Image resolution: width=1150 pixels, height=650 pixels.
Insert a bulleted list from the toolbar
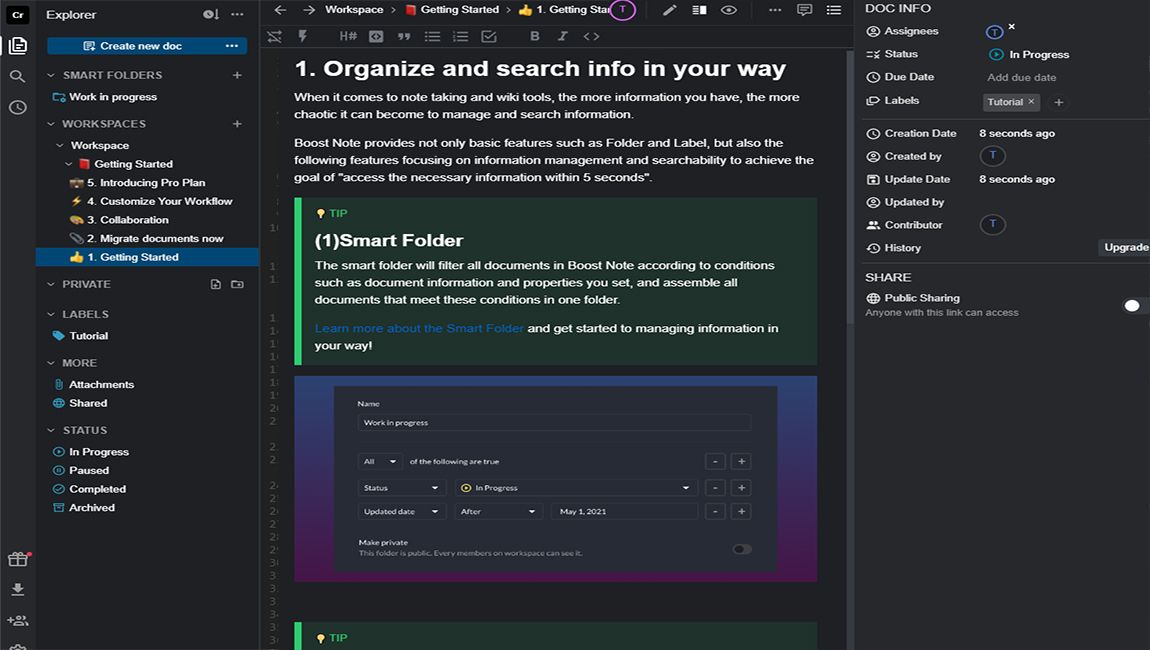tap(432, 36)
